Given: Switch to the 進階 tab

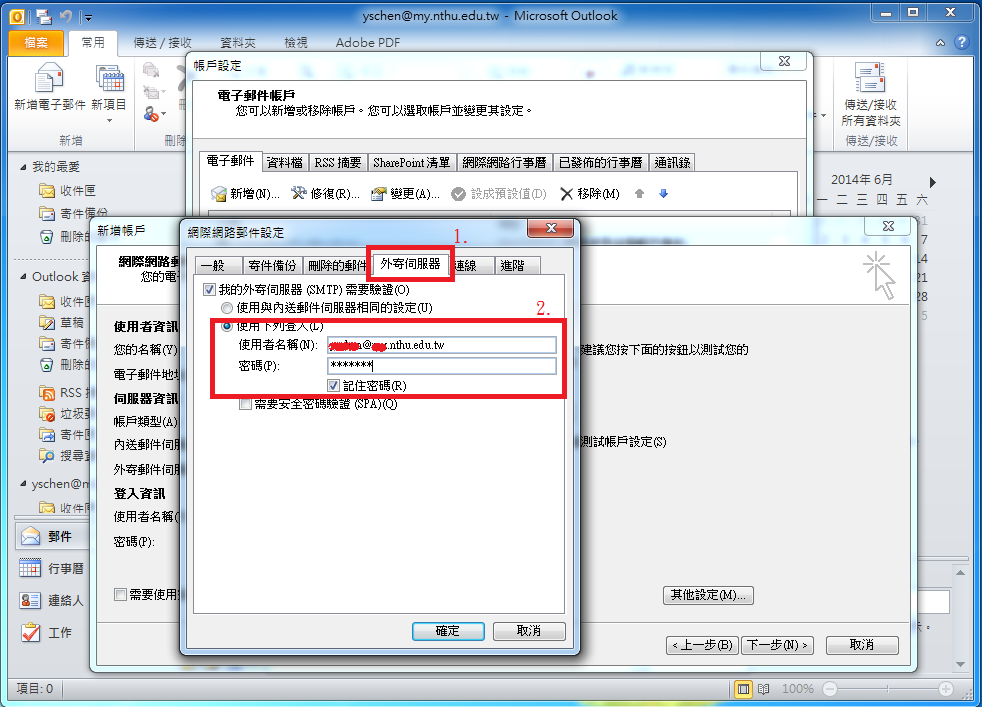Looking at the screenshot, I should pyautogui.click(x=517, y=265).
